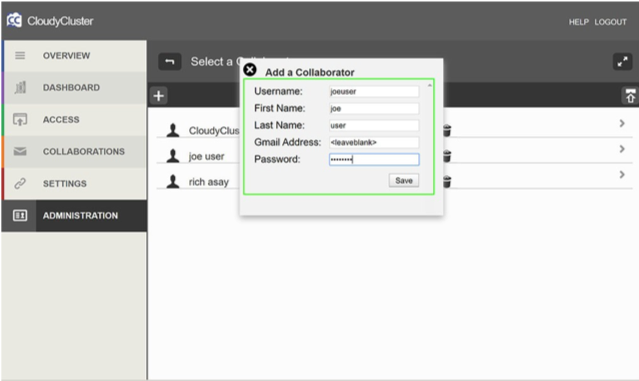
Task: Click the back arrow button
Action: point(170,62)
